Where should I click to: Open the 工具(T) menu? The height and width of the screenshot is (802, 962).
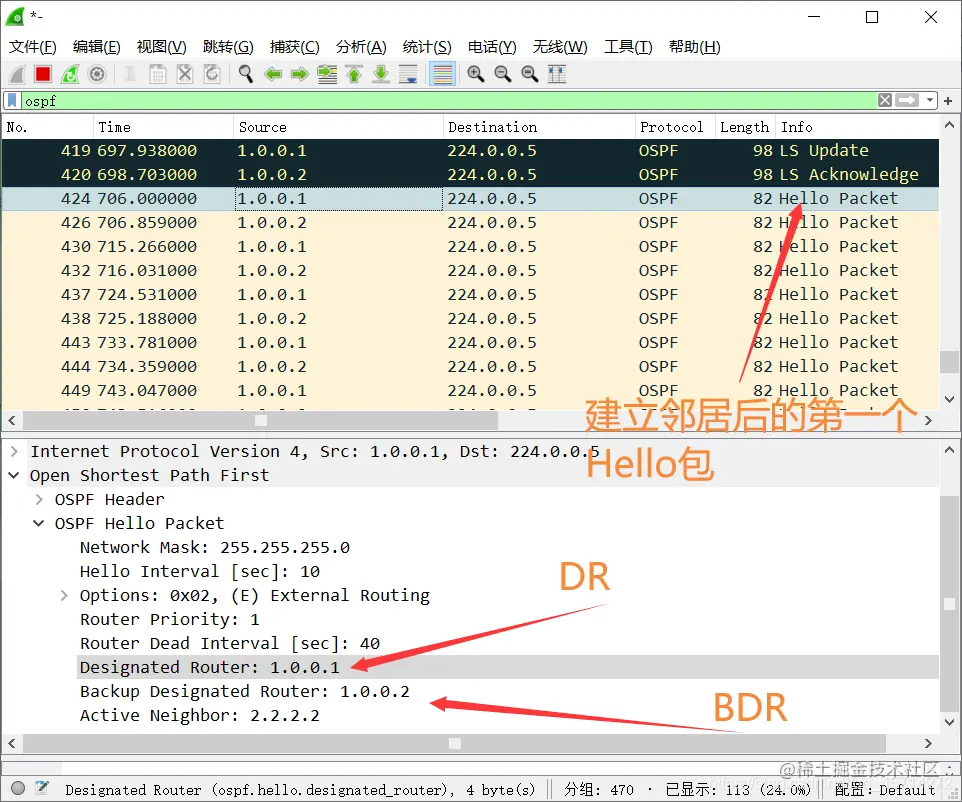pos(628,47)
